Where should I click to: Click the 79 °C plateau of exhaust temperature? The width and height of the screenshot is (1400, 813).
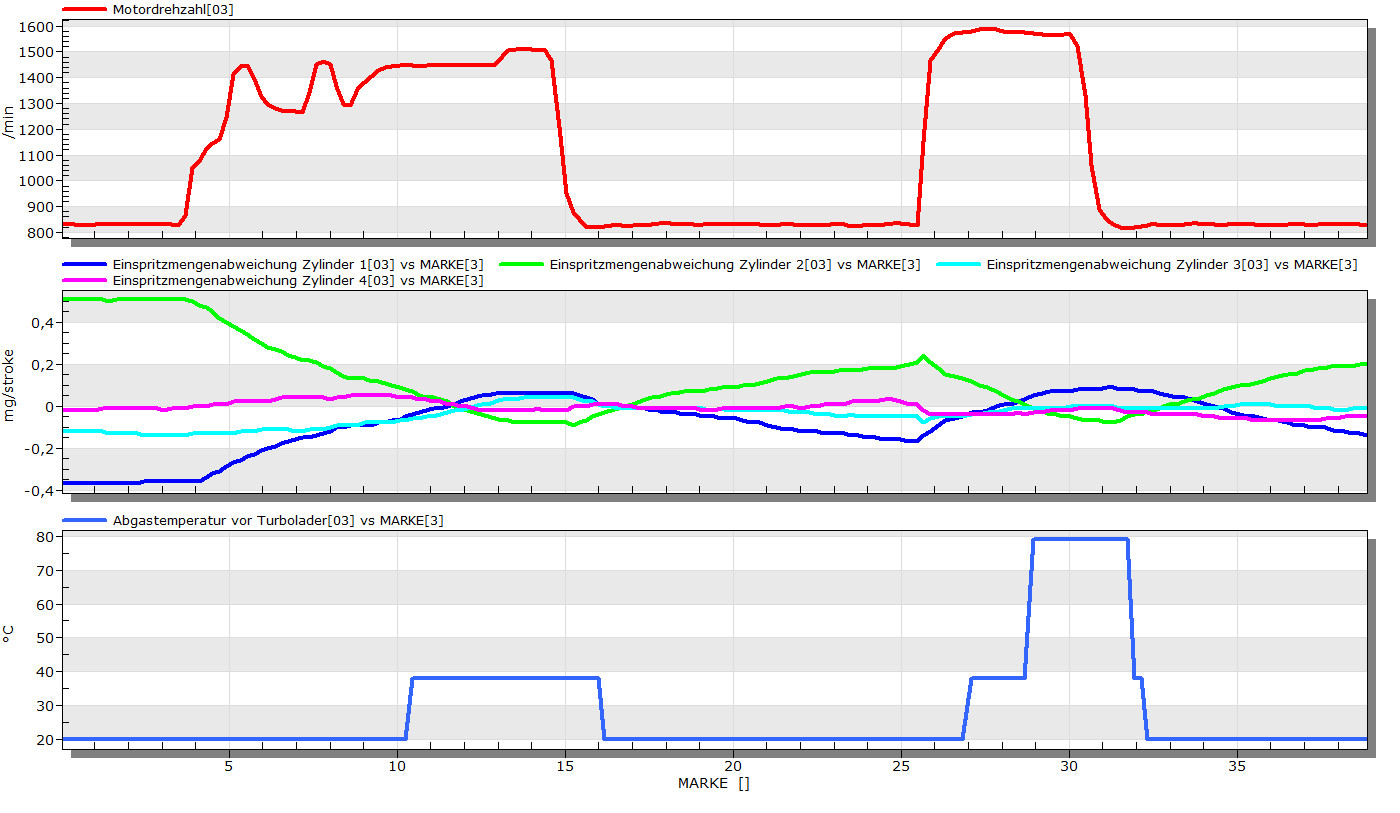click(1080, 539)
